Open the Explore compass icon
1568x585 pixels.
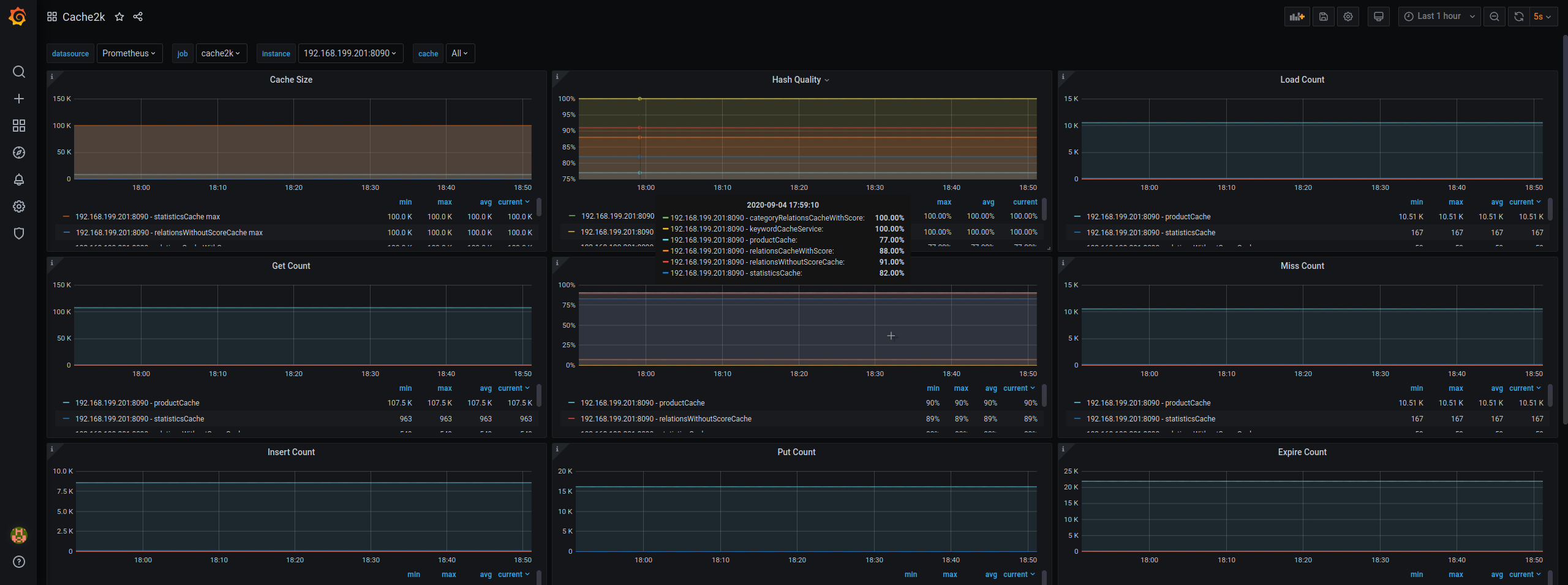(19, 153)
